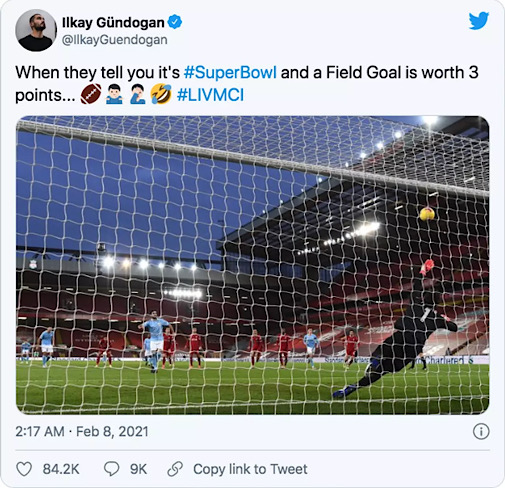This screenshot has height=488, width=505.
Task: Select Copy link to Tweet
Action: click(250, 469)
